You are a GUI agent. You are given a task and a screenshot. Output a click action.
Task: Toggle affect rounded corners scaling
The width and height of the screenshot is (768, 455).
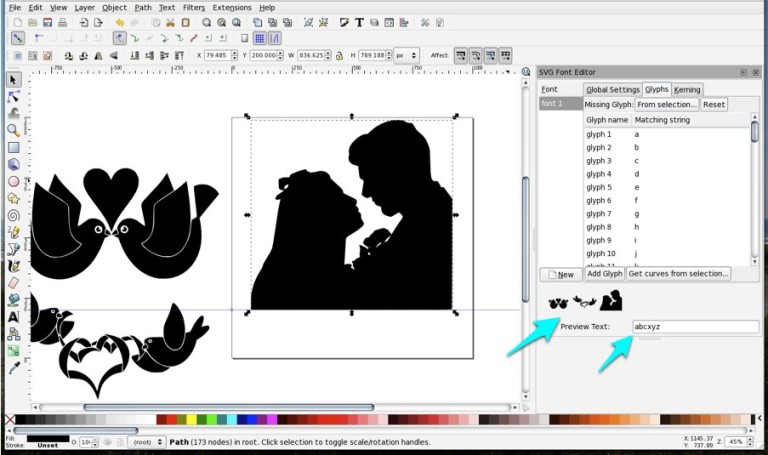(476, 55)
